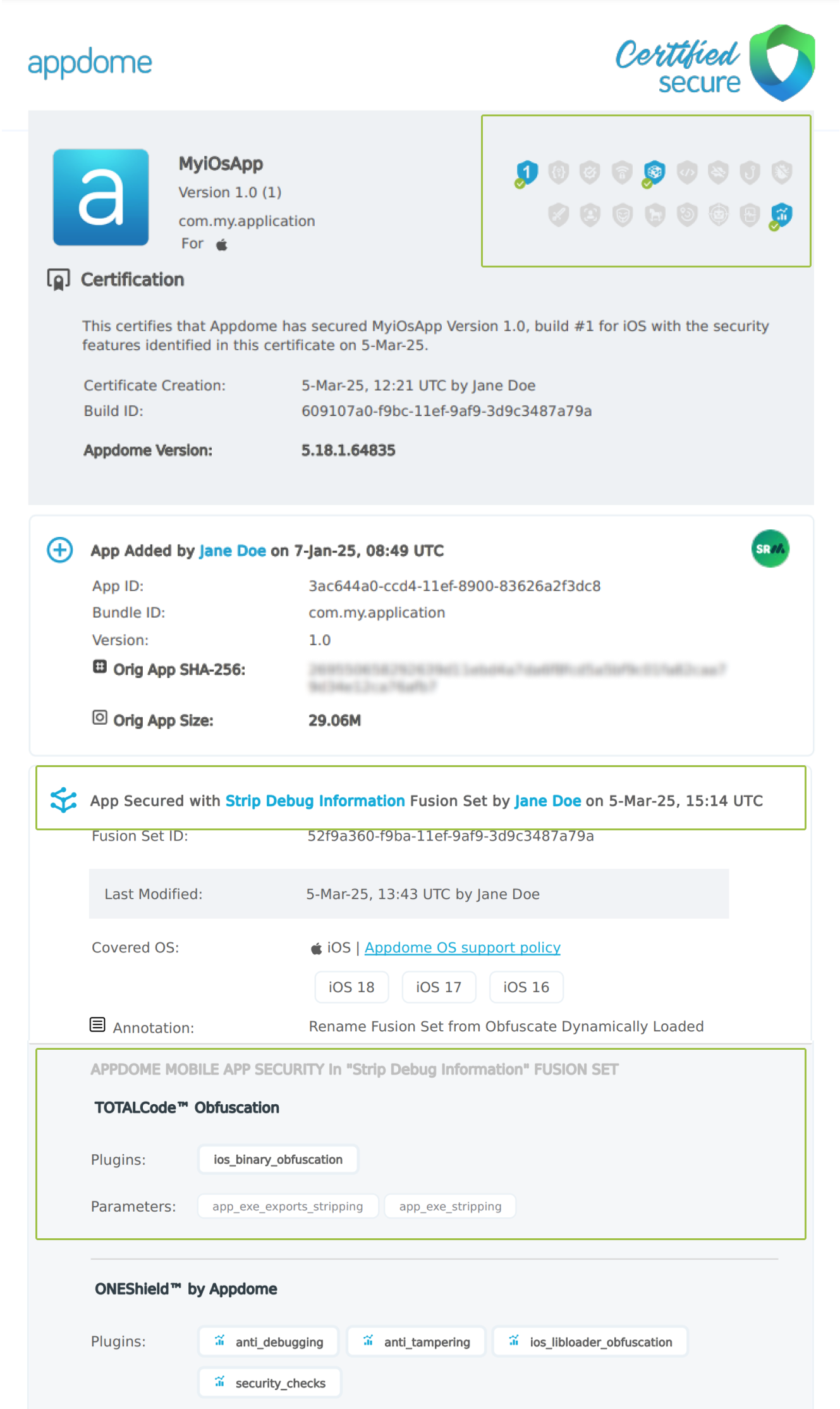Click the greyed Trojan horse shield badge
This screenshot has height=1409, width=840.
[x=655, y=215]
